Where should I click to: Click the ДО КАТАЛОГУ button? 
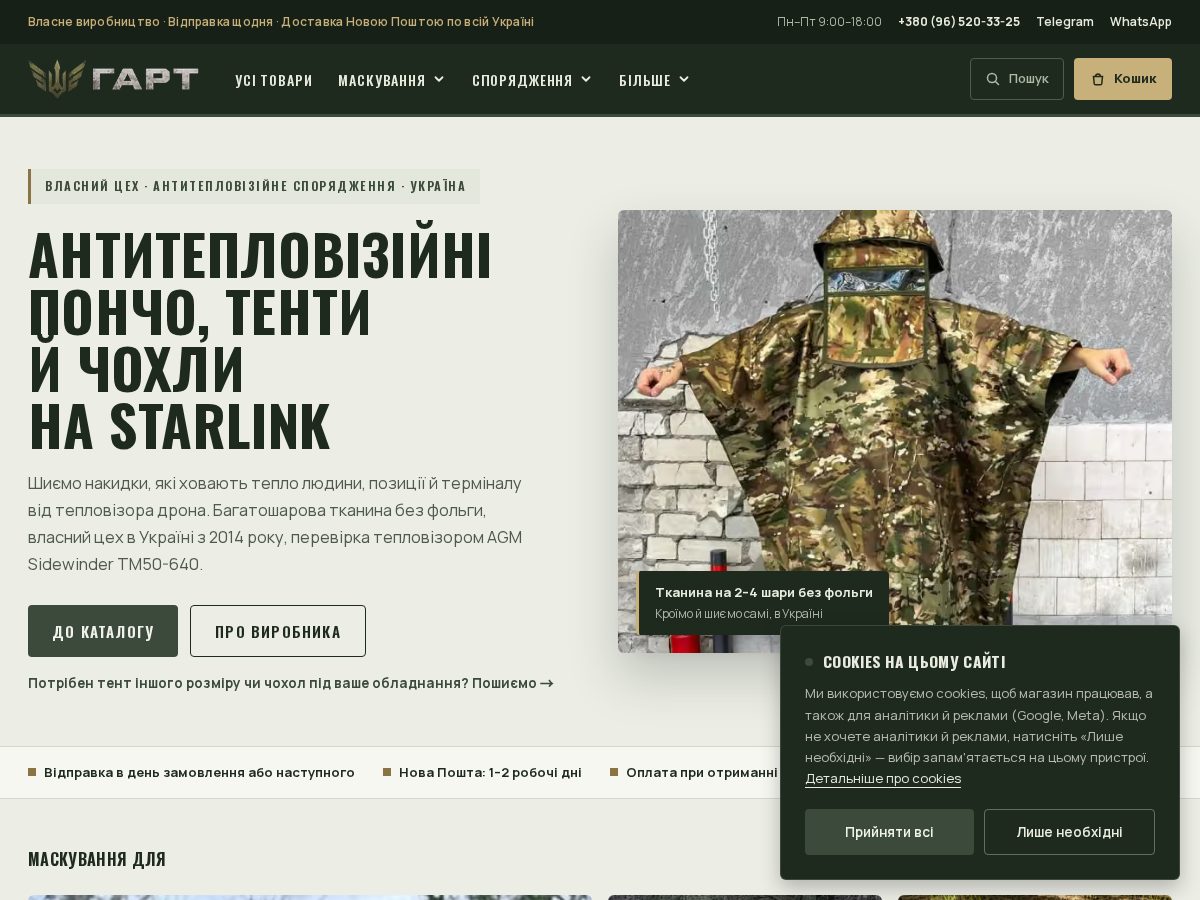(x=103, y=631)
